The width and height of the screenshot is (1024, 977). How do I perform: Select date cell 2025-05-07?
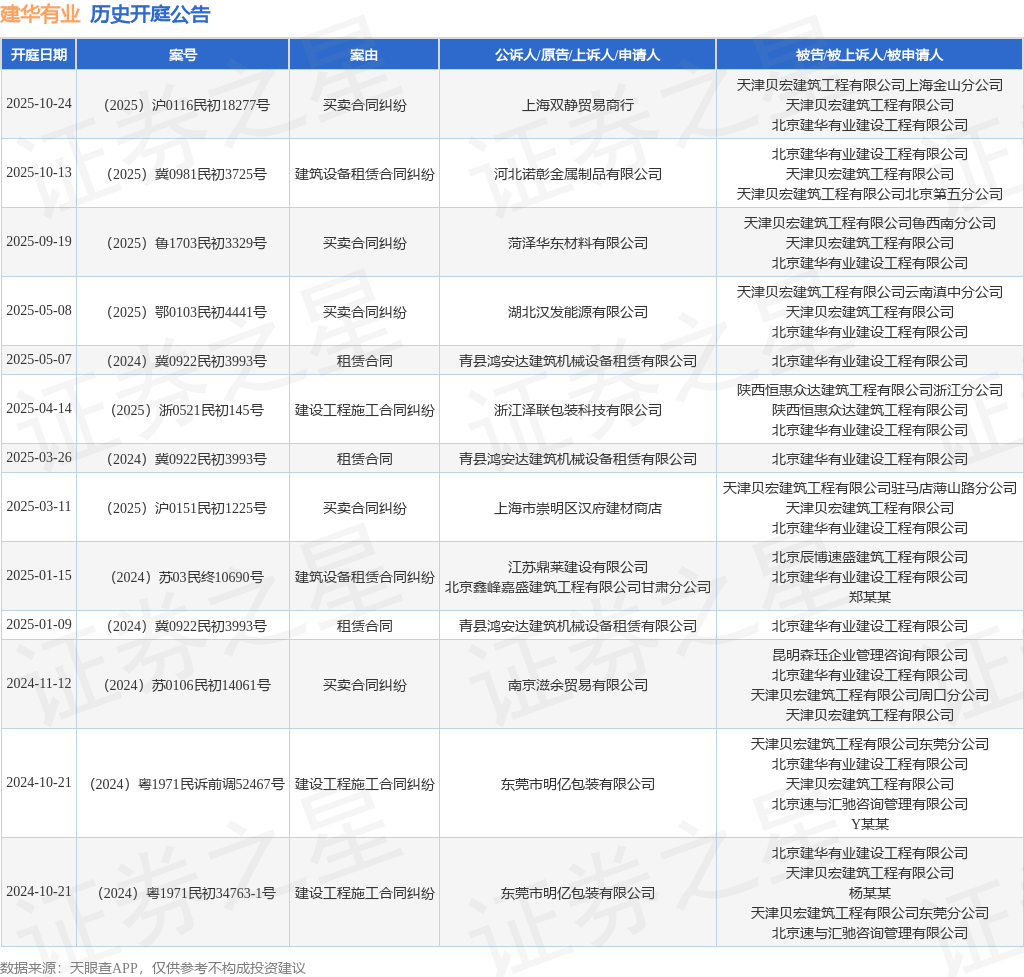[39, 360]
